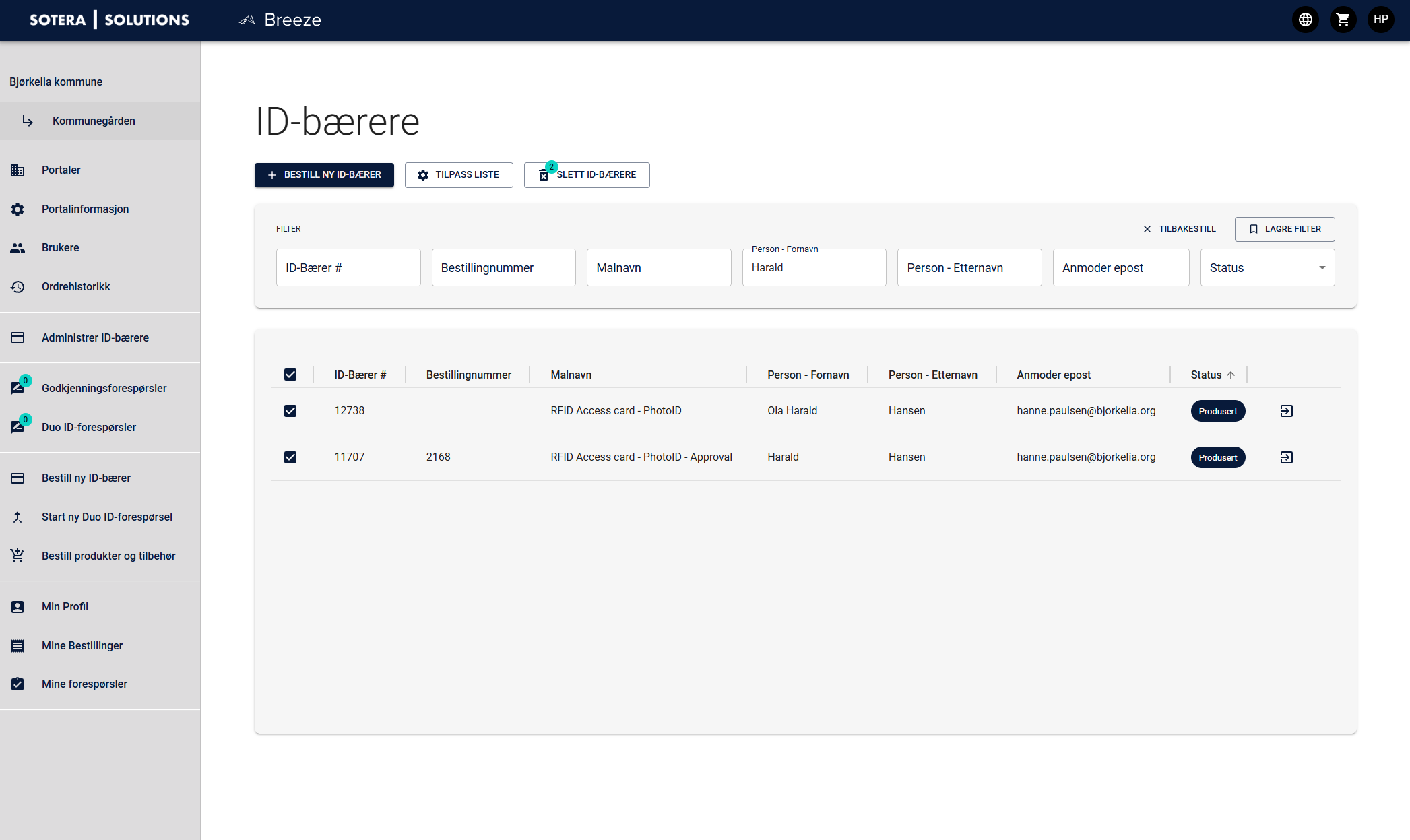
Task: Click the Administrer ID-bærere card icon
Action: [18, 337]
